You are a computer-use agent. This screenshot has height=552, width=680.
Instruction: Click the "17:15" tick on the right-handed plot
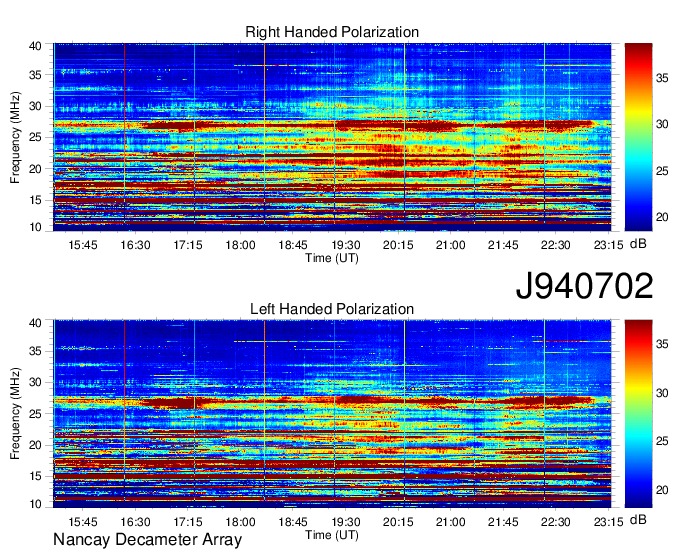pyautogui.click(x=188, y=245)
